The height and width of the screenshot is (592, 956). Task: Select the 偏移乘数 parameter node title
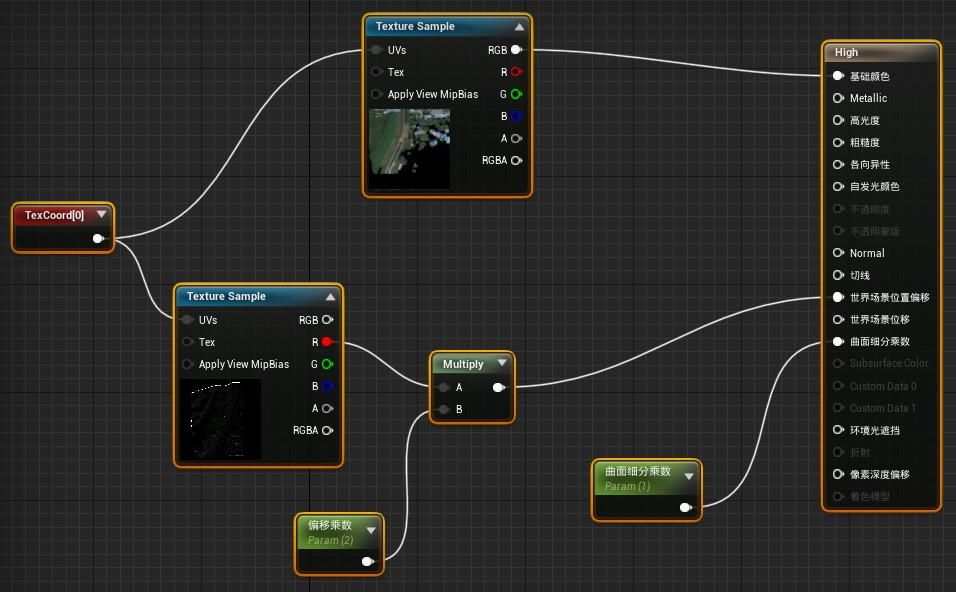330,525
